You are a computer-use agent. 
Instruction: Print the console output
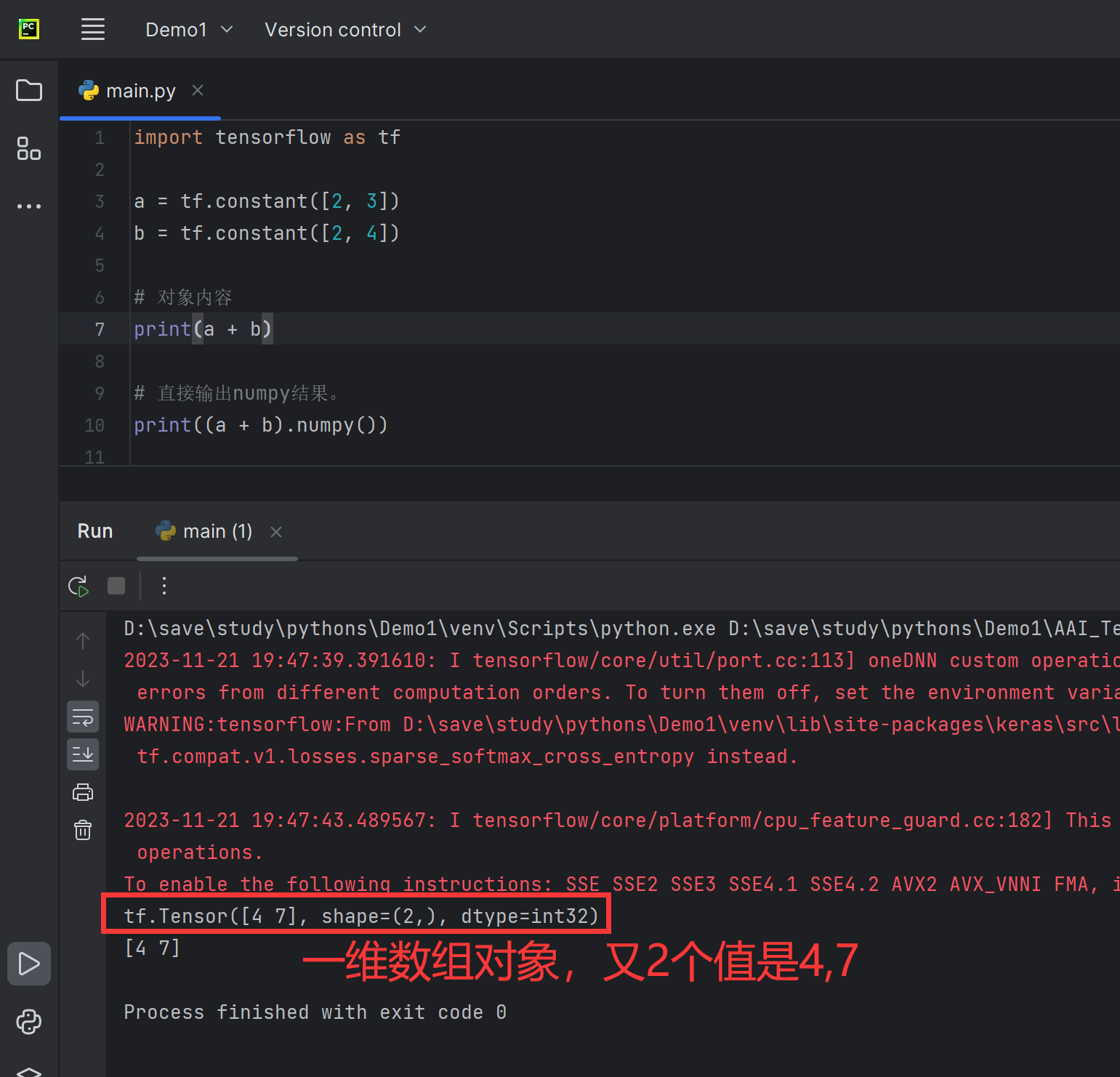tap(83, 792)
